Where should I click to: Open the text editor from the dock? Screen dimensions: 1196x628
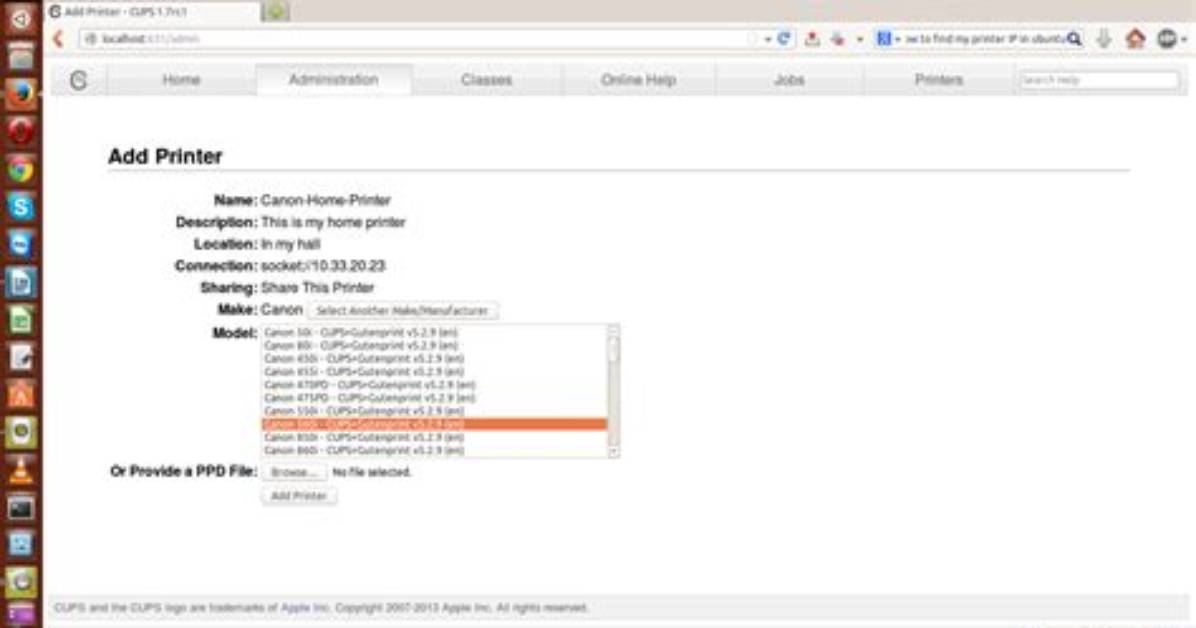click(x=21, y=357)
